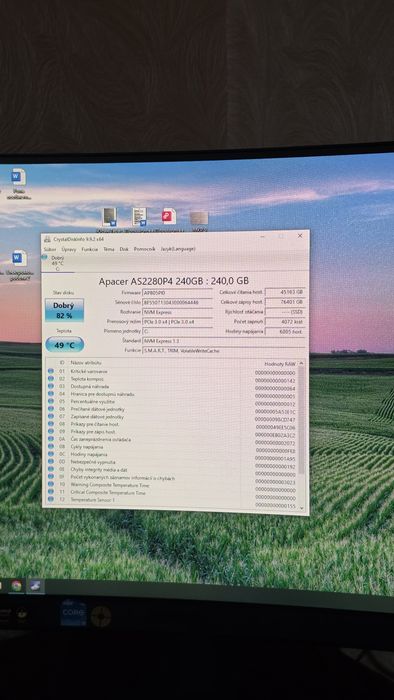The width and height of the screenshot is (394, 700).
Task: Click raw value 00000005A53E1C
Action: tap(275, 412)
